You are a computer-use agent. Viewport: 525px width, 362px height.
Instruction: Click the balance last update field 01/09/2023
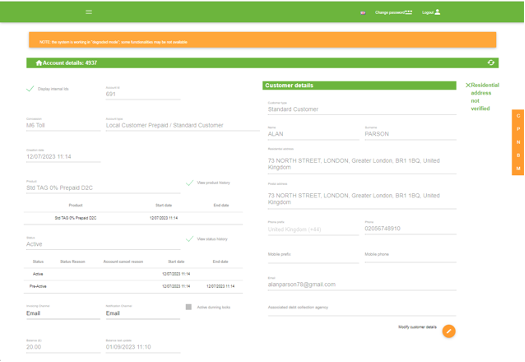pyautogui.click(x=143, y=347)
